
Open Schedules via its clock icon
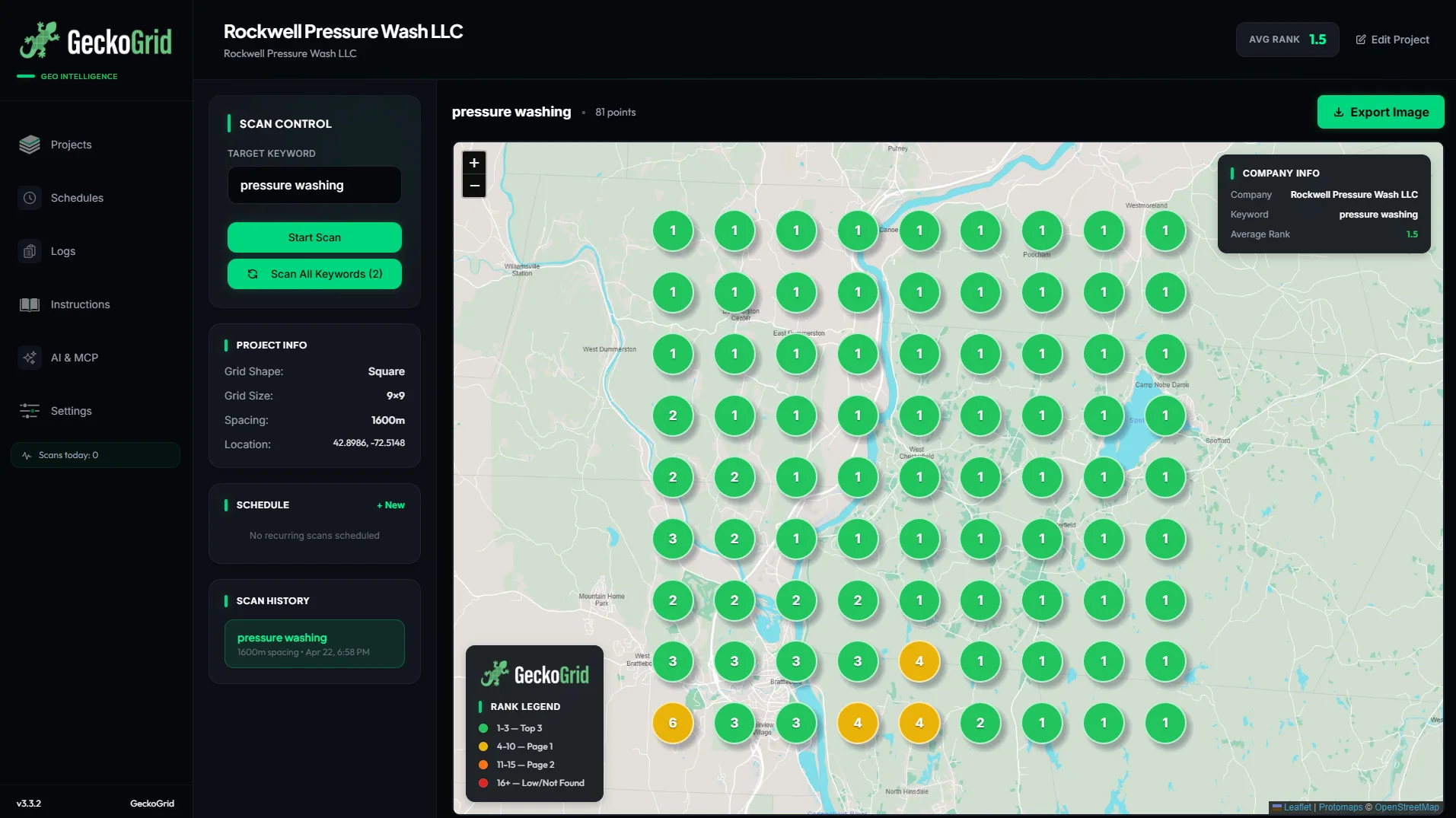click(x=30, y=198)
